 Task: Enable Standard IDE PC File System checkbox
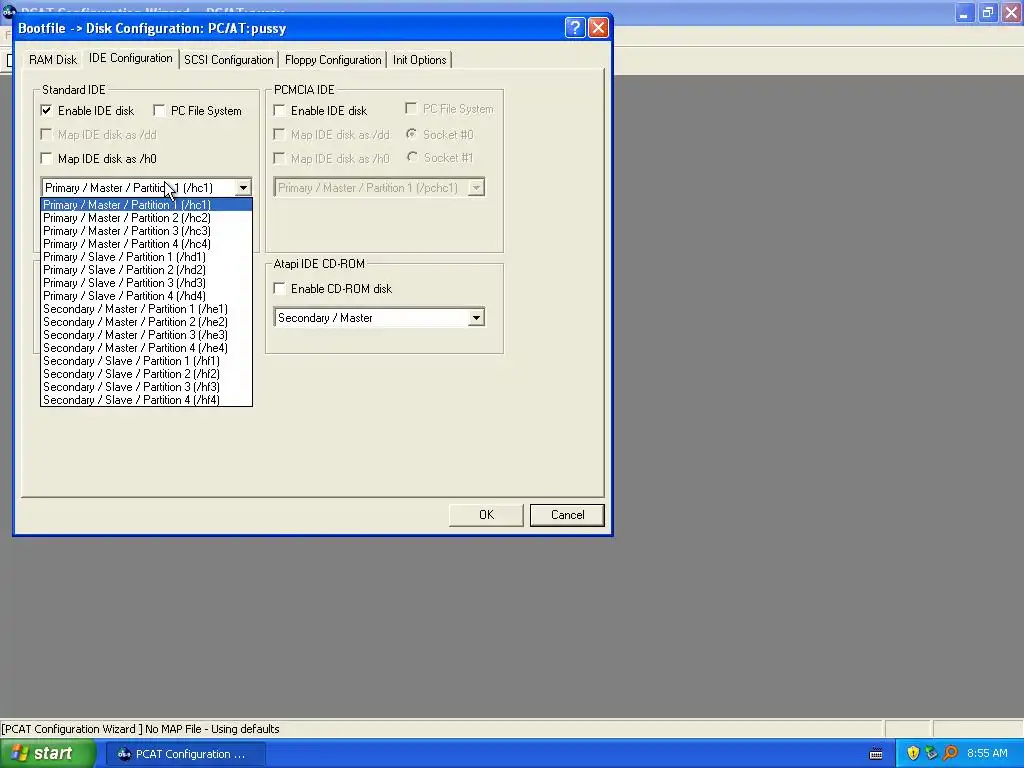pyautogui.click(x=159, y=110)
